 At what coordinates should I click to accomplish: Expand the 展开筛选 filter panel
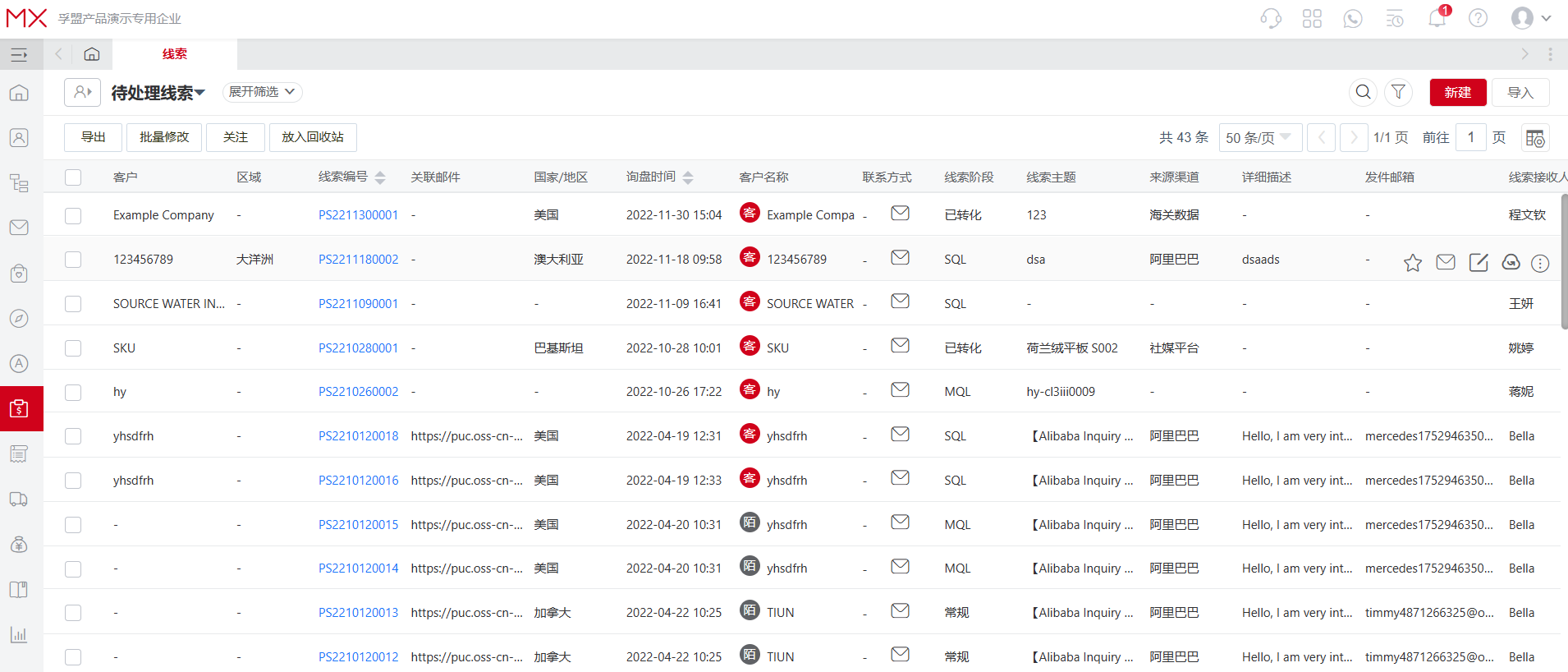click(262, 92)
